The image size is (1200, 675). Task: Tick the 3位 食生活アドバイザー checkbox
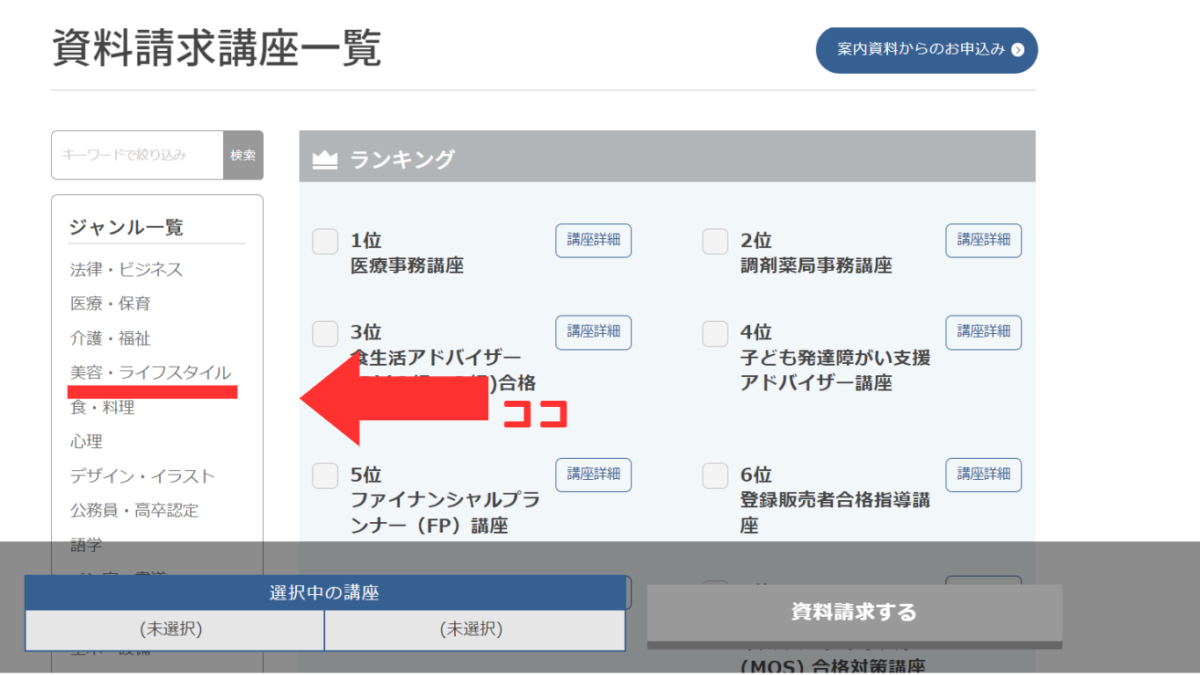pyautogui.click(x=325, y=333)
